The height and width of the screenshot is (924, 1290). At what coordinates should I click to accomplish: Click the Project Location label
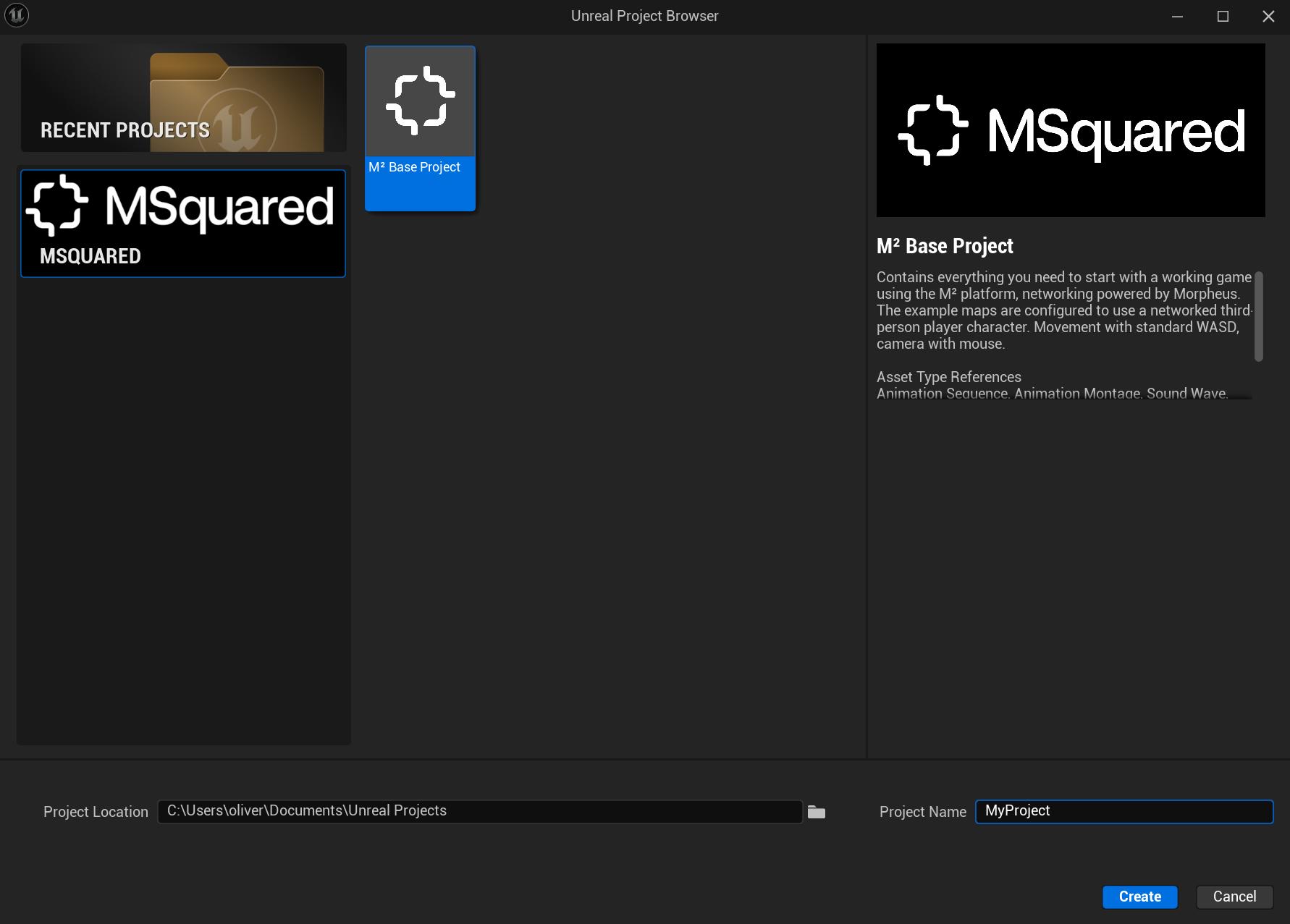click(96, 812)
